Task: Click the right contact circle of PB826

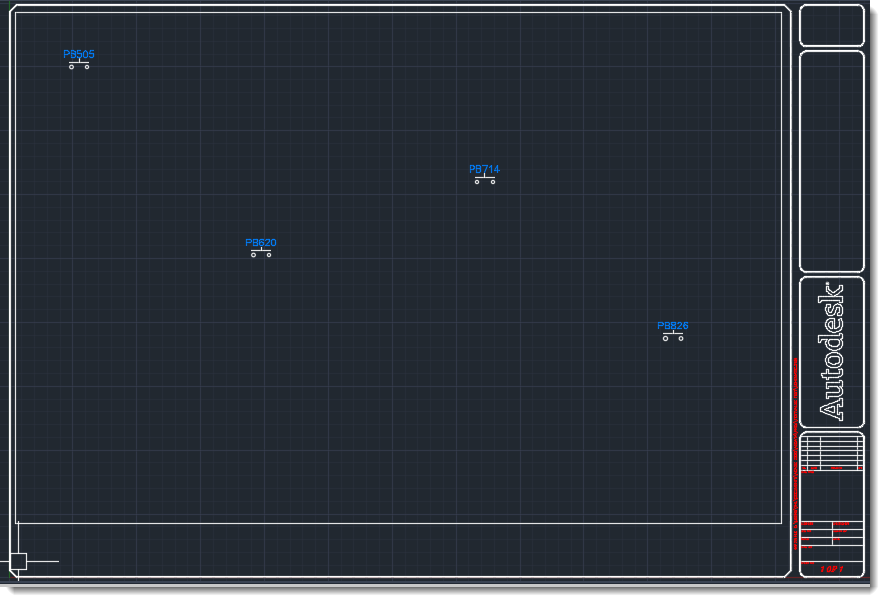Action: tap(679, 337)
